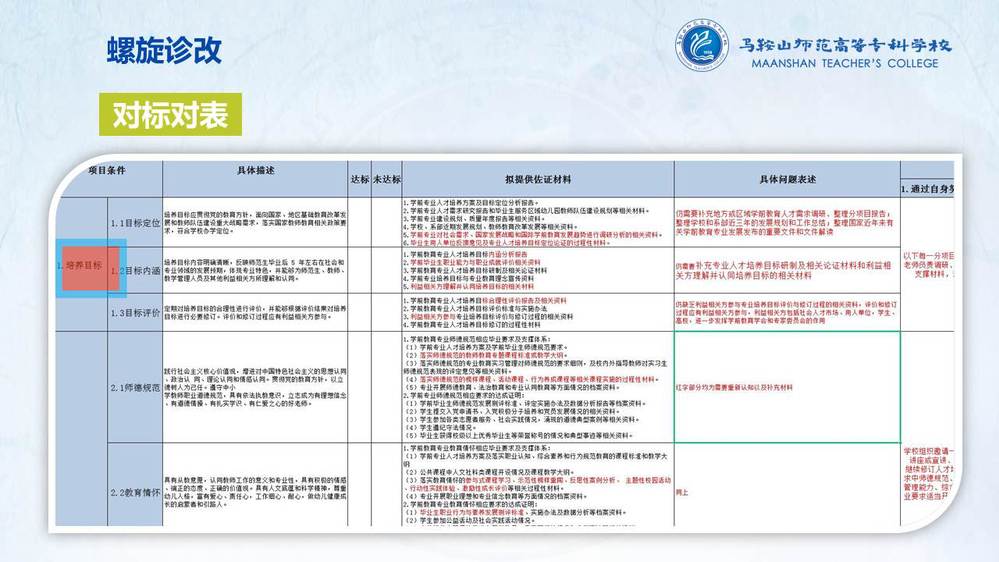Click the description starting 具有从教意愿
This screenshot has height=562, width=999.
(x=255, y=492)
